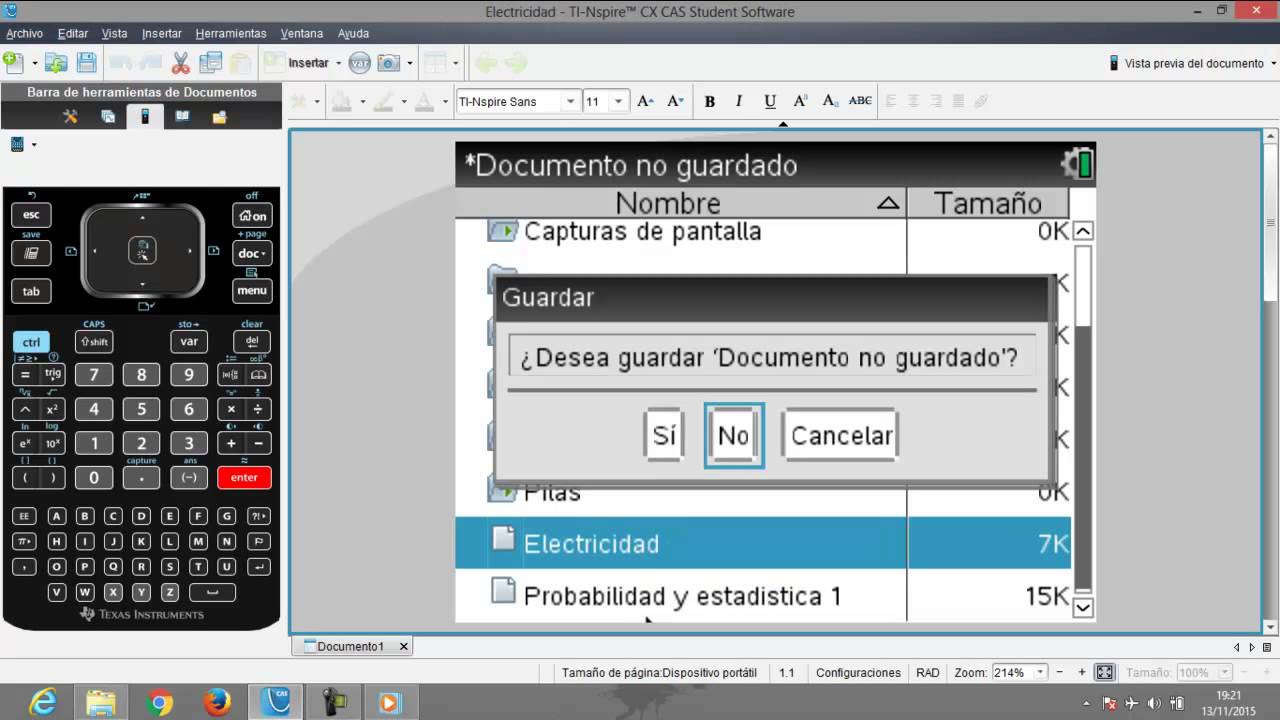Expand the screen capture dropdown arrow
Viewport: 1280px width, 720px height.
coord(409,63)
